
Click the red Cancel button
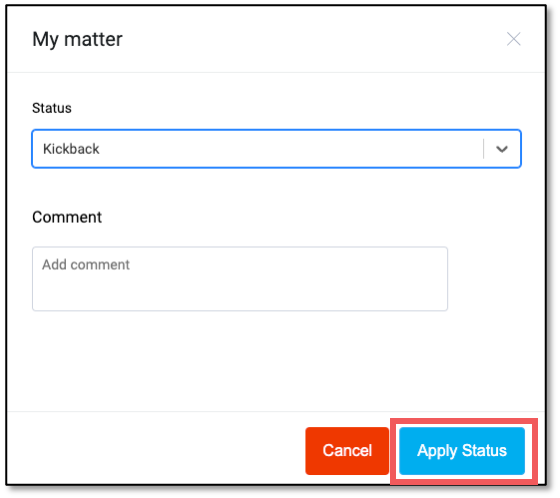(x=347, y=450)
